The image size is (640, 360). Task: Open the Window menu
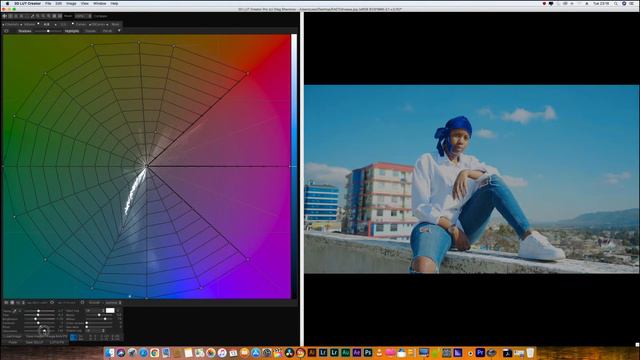click(x=100, y=3)
